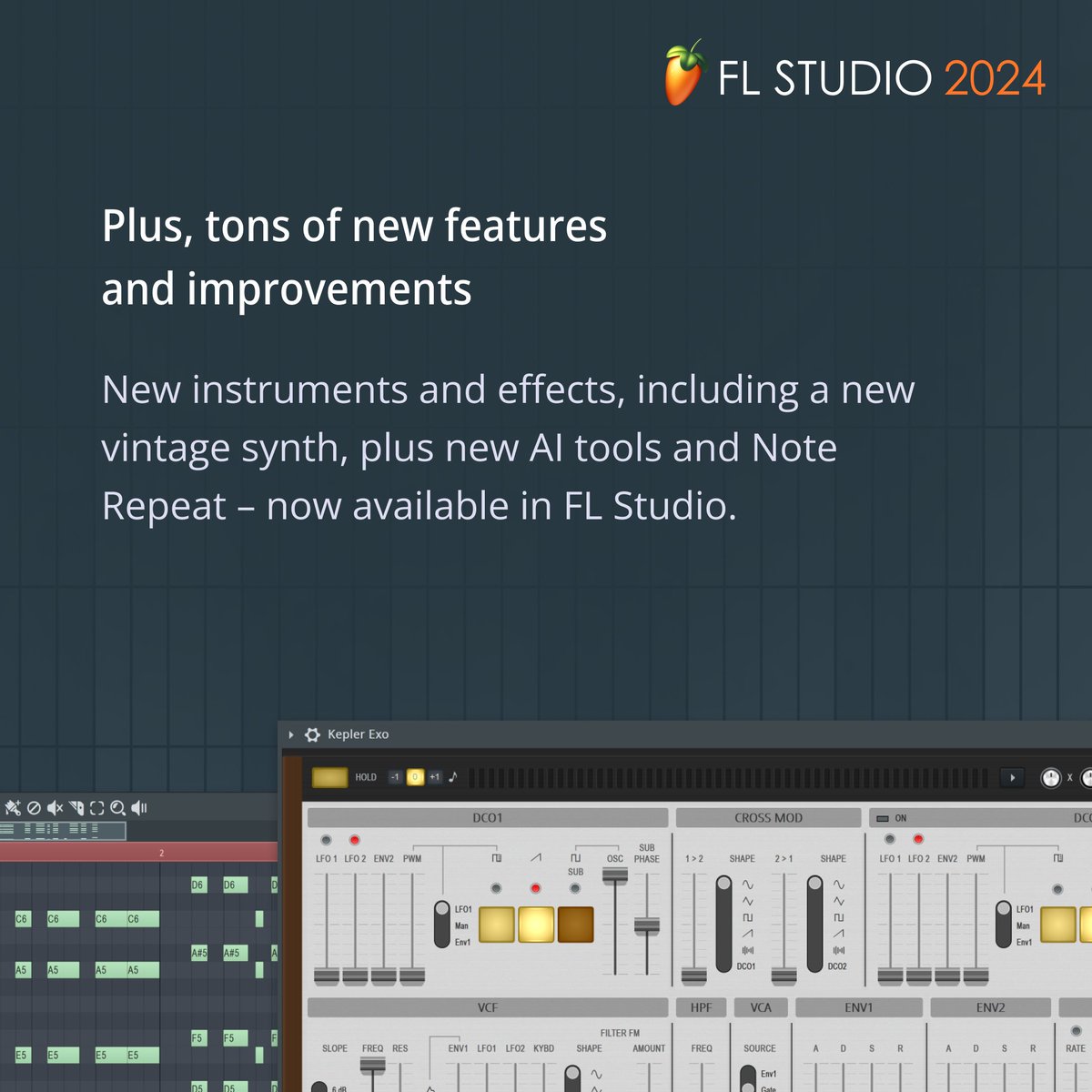Toggle the dark amber DCO1 SUB button
This screenshot has width=1092, height=1092.
point(576,925)
